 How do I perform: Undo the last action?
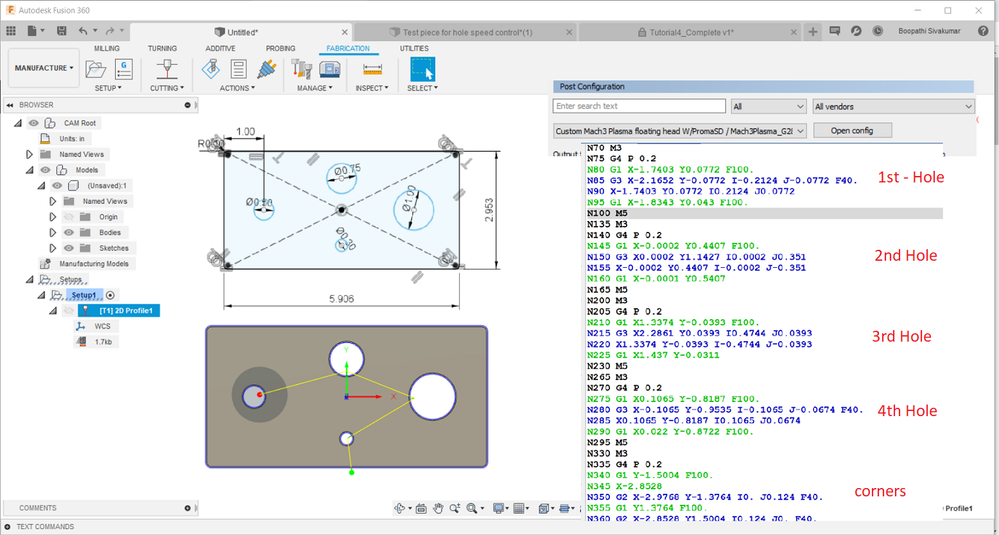pos(83,31)
